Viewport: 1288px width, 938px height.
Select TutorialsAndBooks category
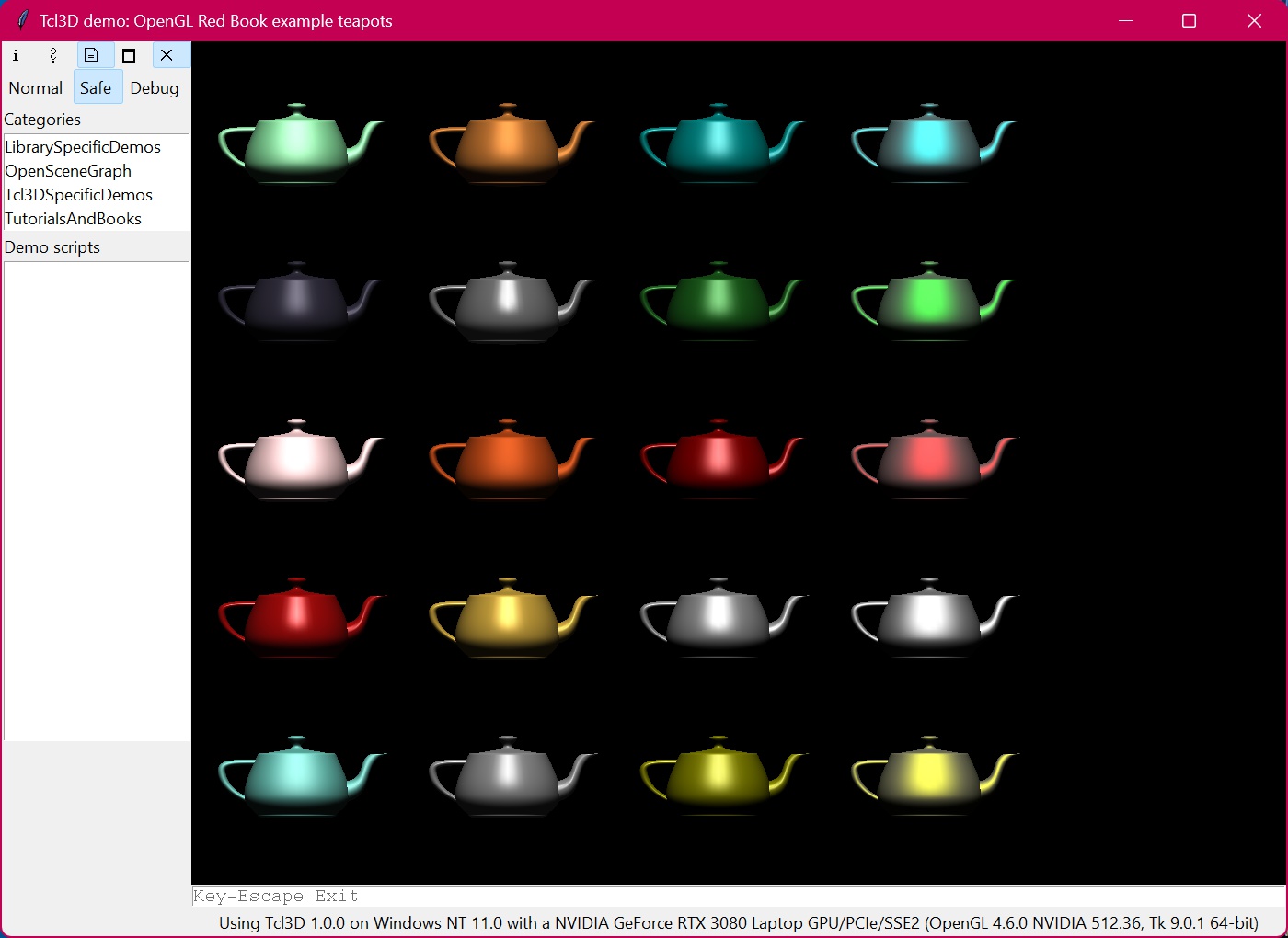pos(96,219)
